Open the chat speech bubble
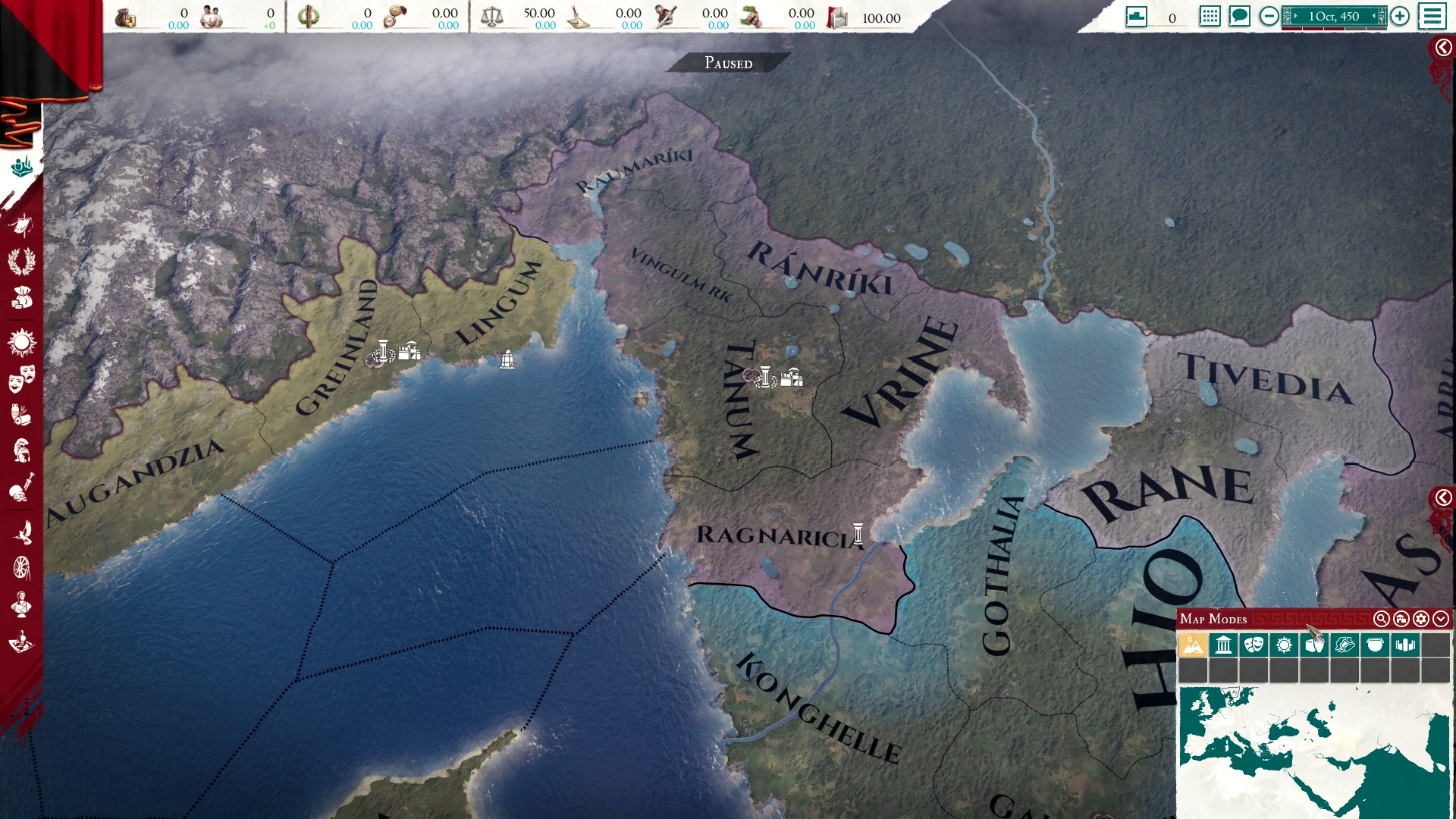Screen dimensions: 1456x819 click(x=1239, y=16)
